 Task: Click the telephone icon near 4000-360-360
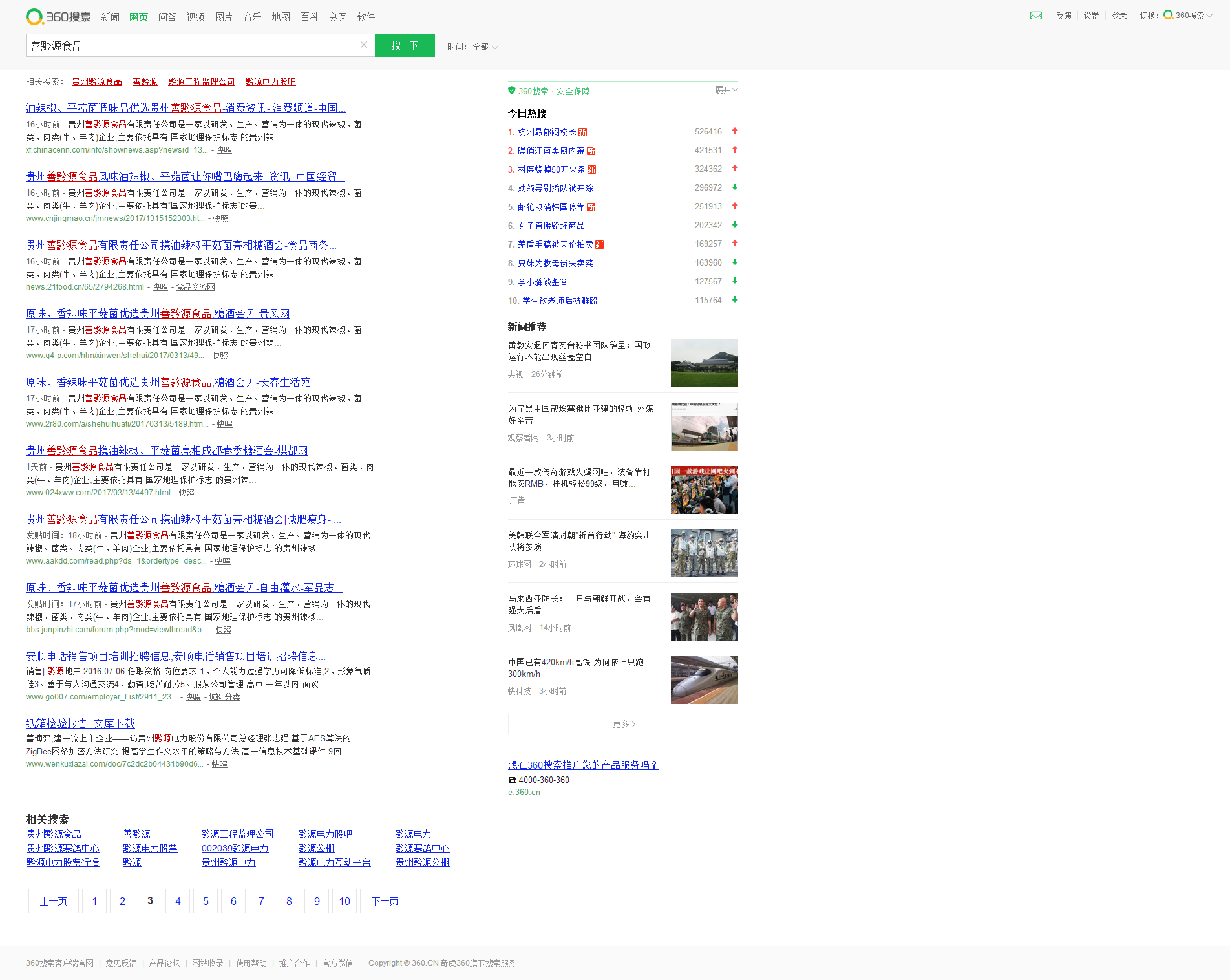point(512,780)
